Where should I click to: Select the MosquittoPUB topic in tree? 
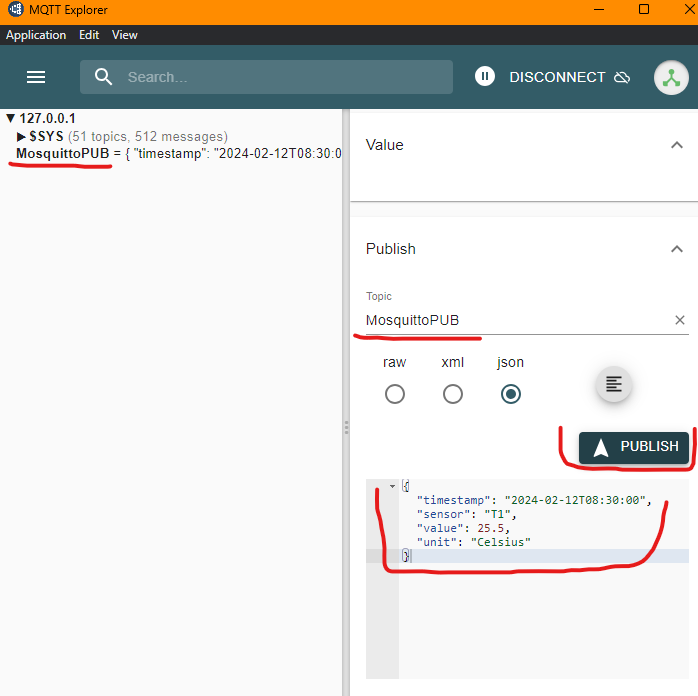click(62, 154)
